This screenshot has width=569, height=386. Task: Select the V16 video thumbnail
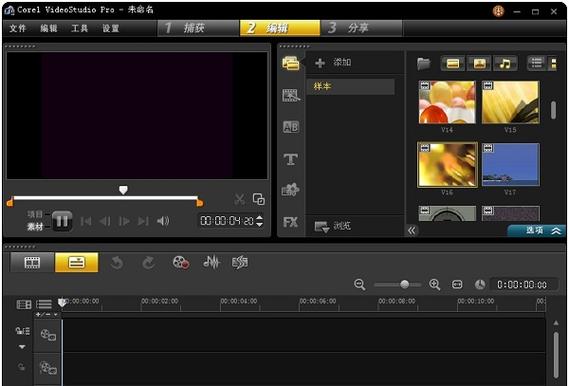[x=447, y=165]
